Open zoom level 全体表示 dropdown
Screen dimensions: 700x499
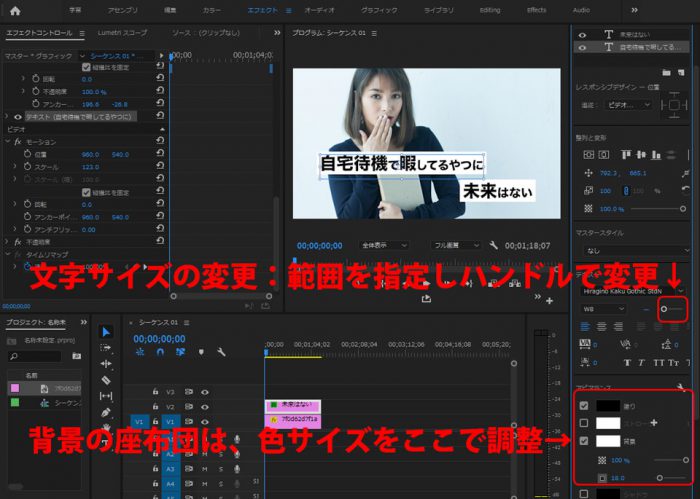click(x=384, y=245)
